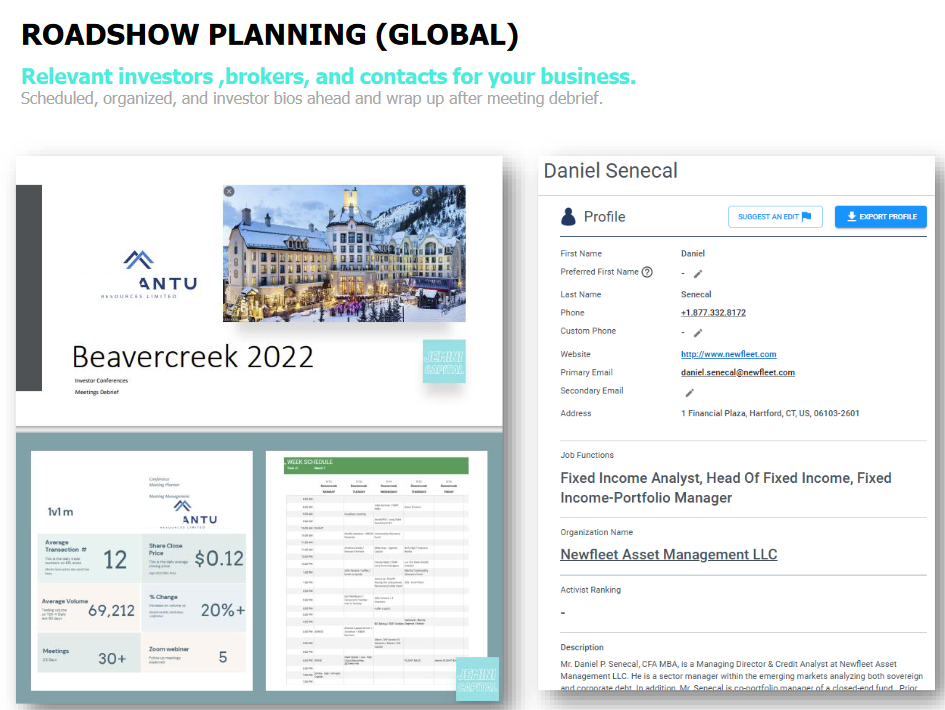Click the 'Secondary Email' field label
945x710 pixels.
click(x=592, y=391)
